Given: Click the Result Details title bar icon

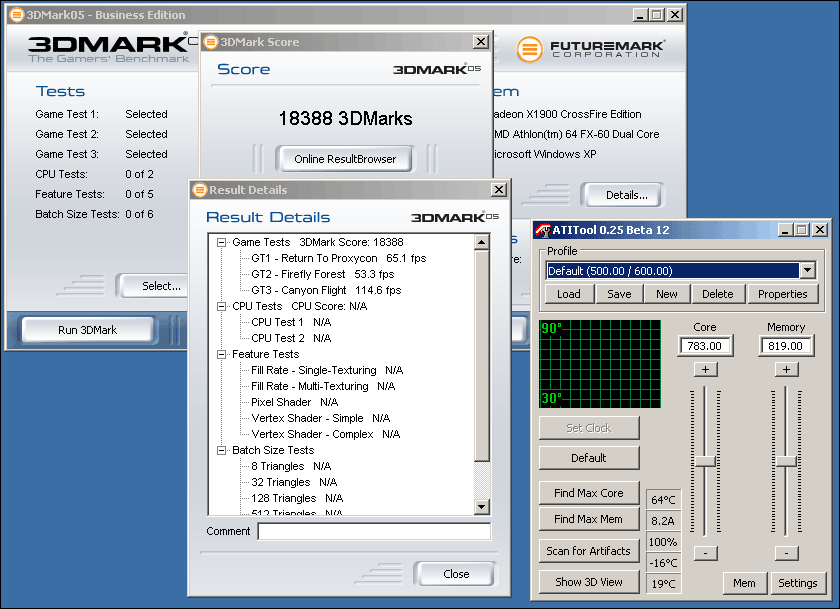Looking at the screenshot, I should [x=200, y=190].
